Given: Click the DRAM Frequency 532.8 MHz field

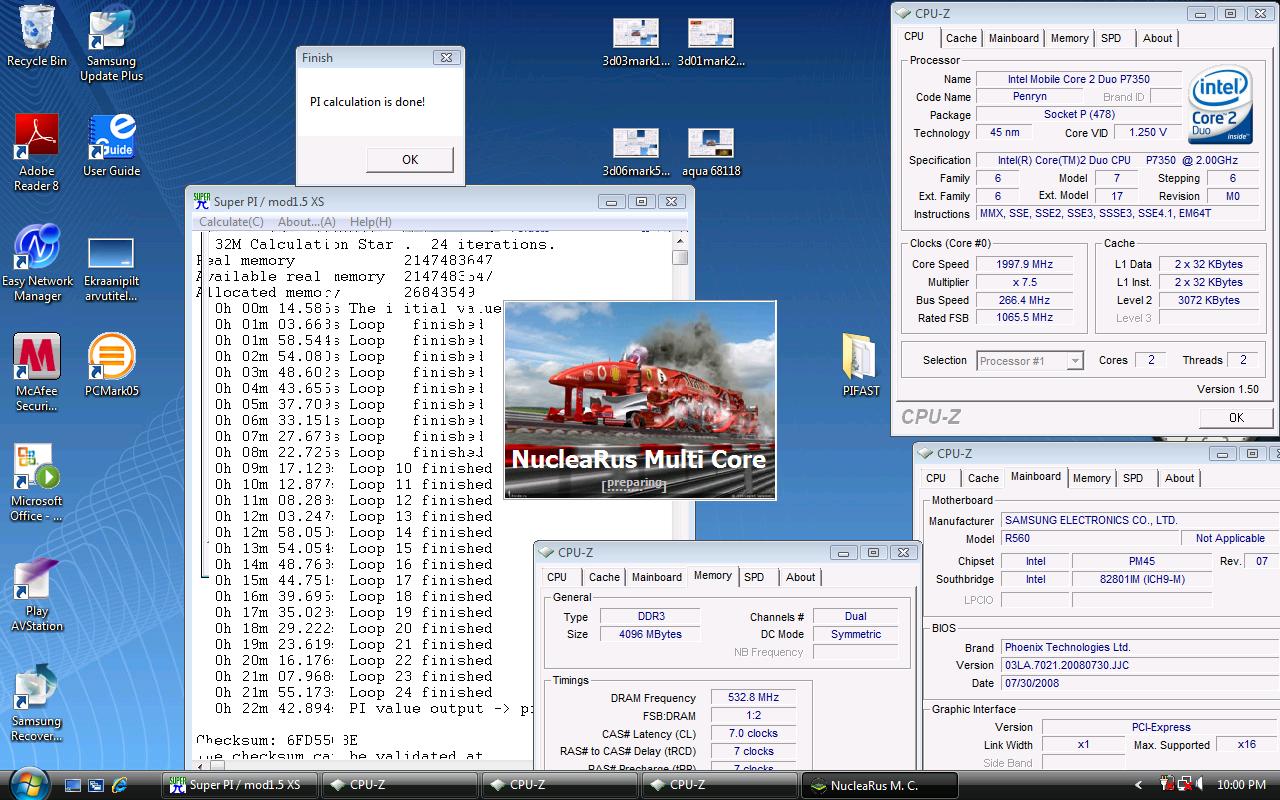Looking at the screenshot, I should [755, 698].
